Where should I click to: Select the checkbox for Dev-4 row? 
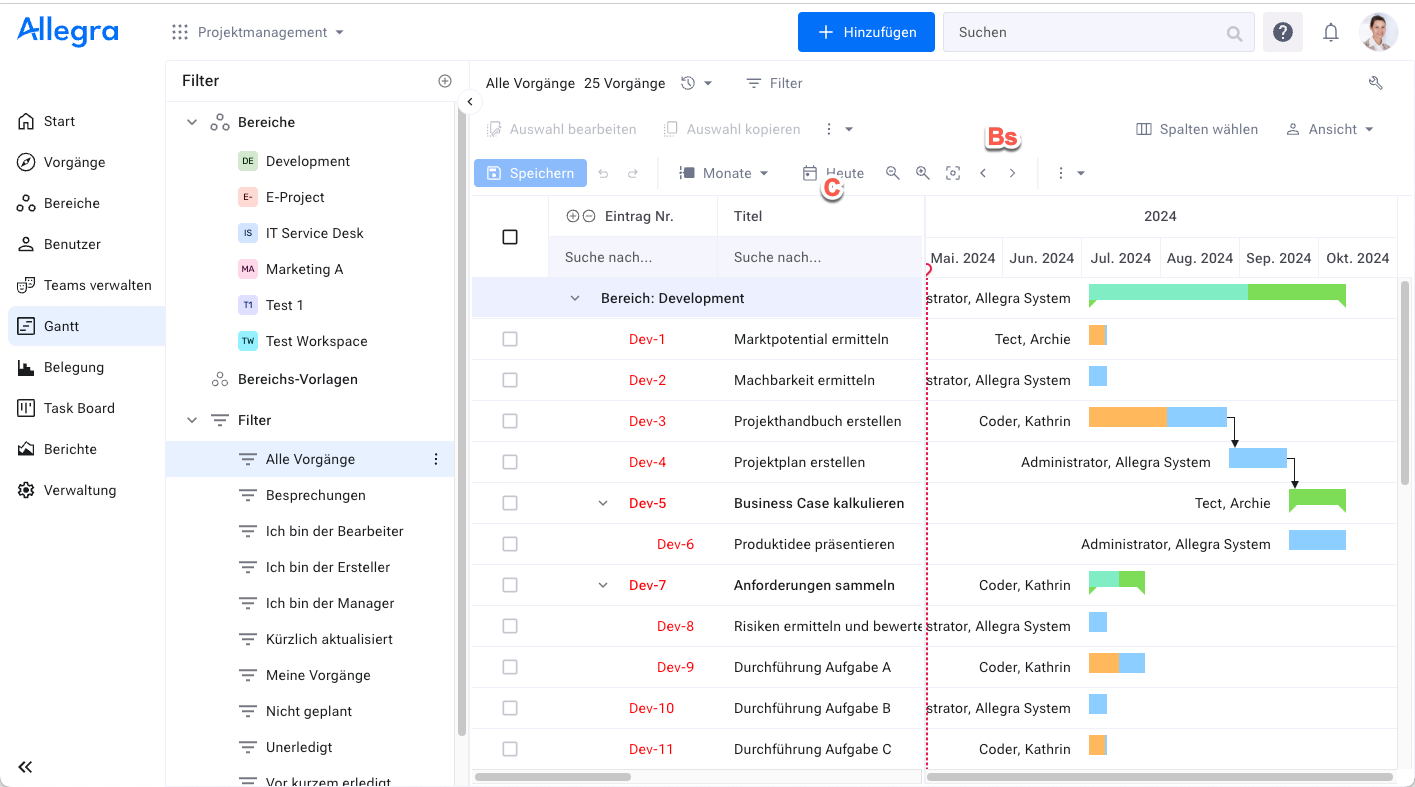pyautogui.click(x=510, y=462)
